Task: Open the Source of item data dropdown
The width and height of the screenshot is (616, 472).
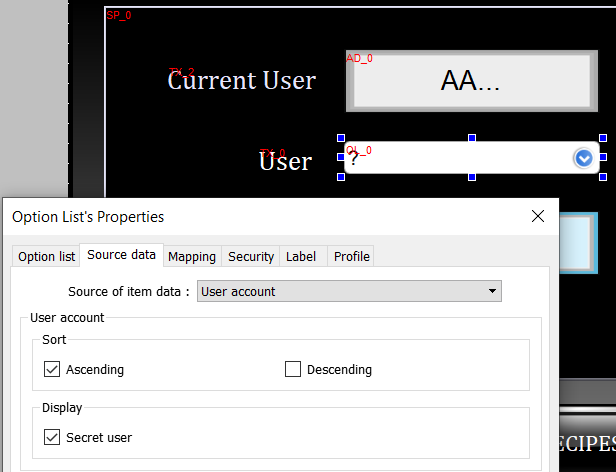Action: pos(349,291)
